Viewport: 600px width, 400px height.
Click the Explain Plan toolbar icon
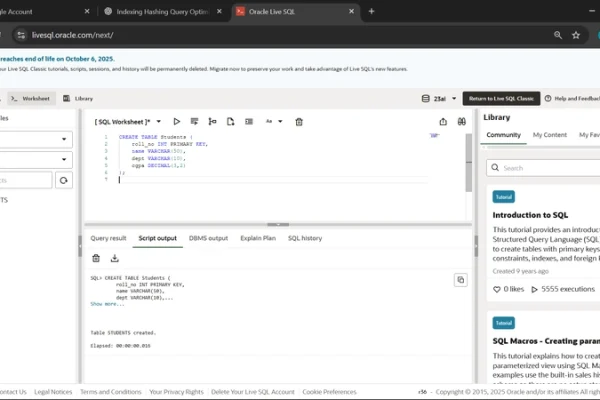pyautogui.click(x=213, y=121)
